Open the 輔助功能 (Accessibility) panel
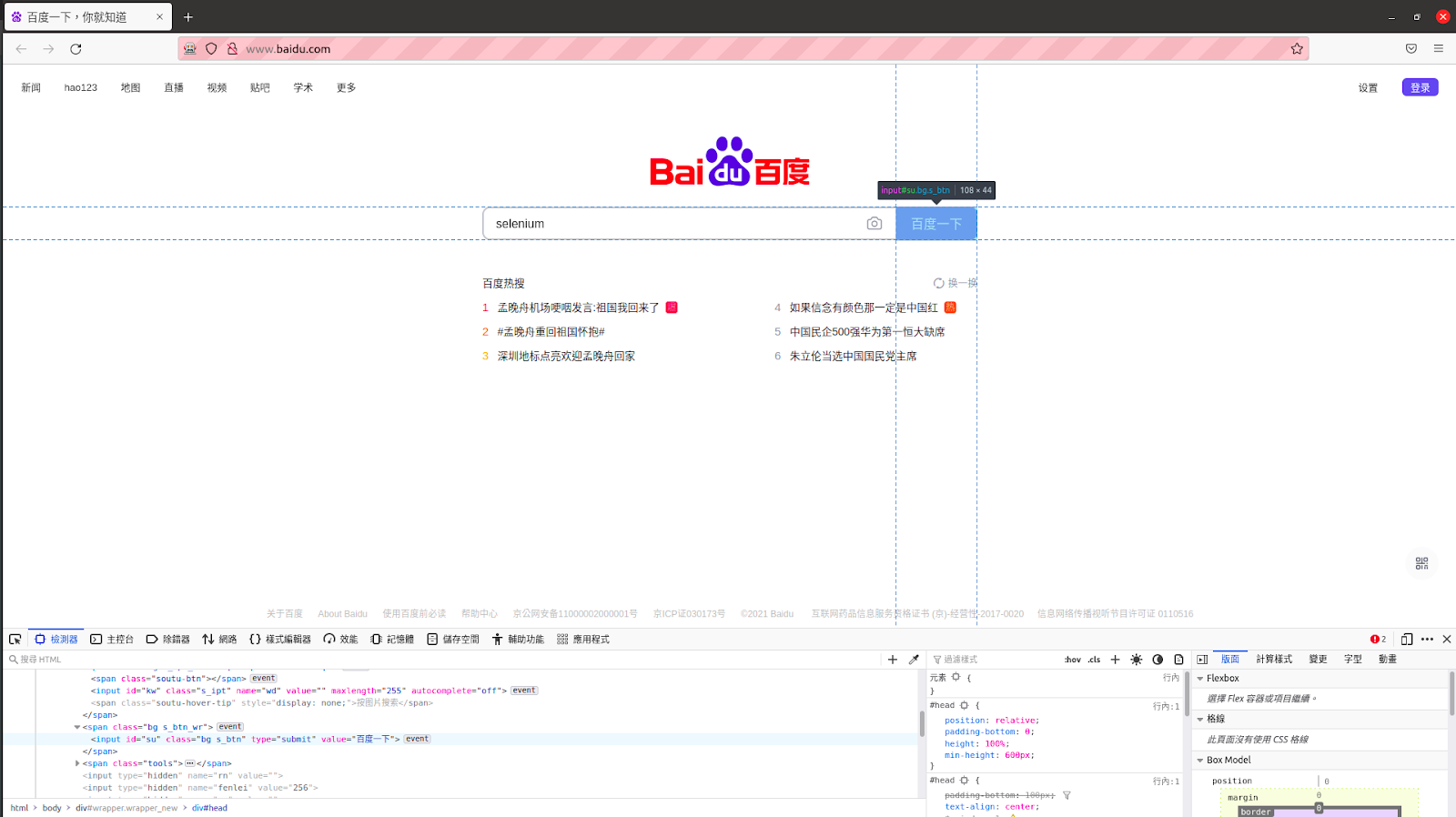 [518, 640]
